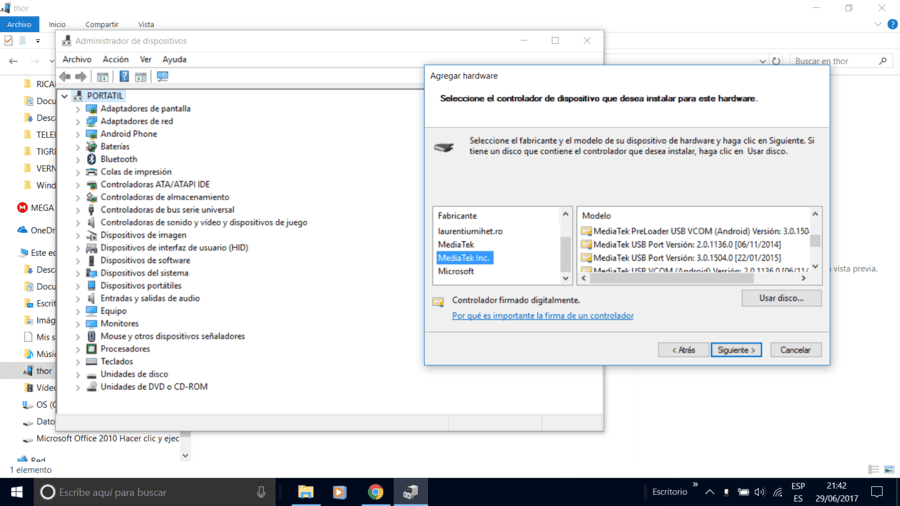Click the Cortana search box on taskbar
The width and height of the screenshot is (900, 506).
coord(155,492)
